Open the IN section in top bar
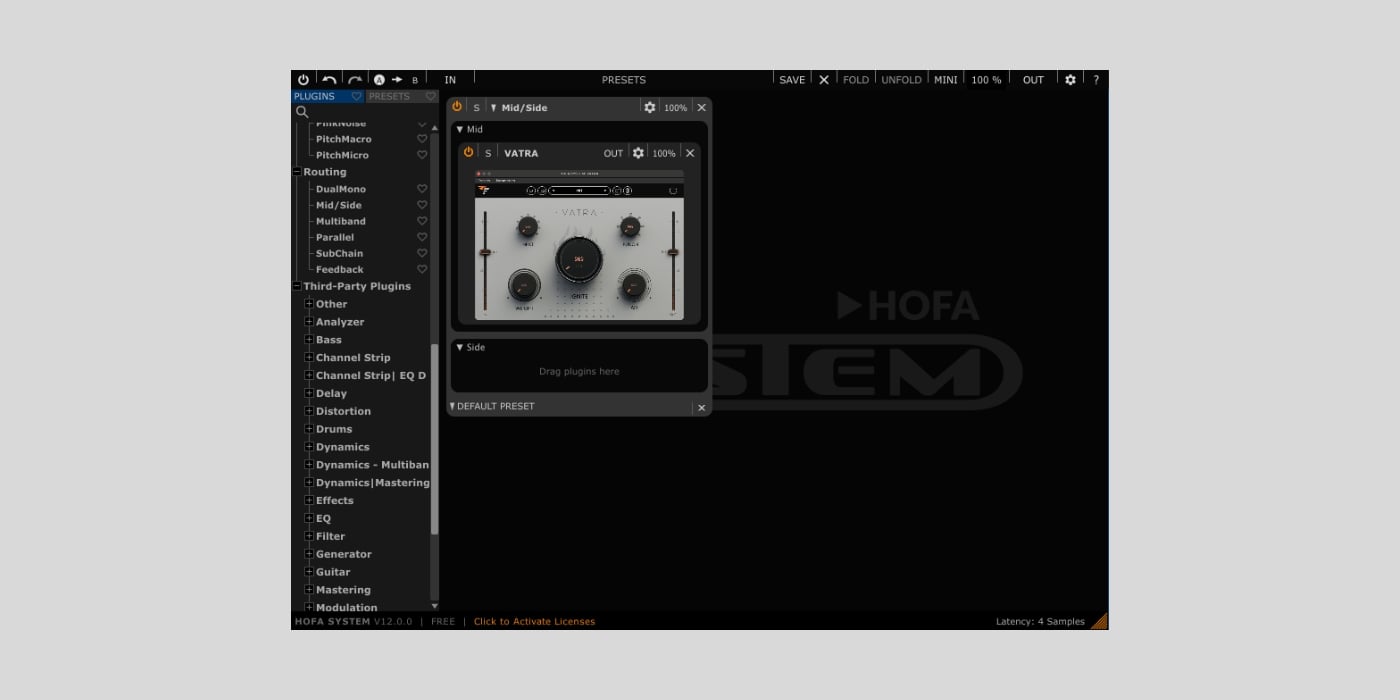1400x700 pixels. [x=450, y=80]
